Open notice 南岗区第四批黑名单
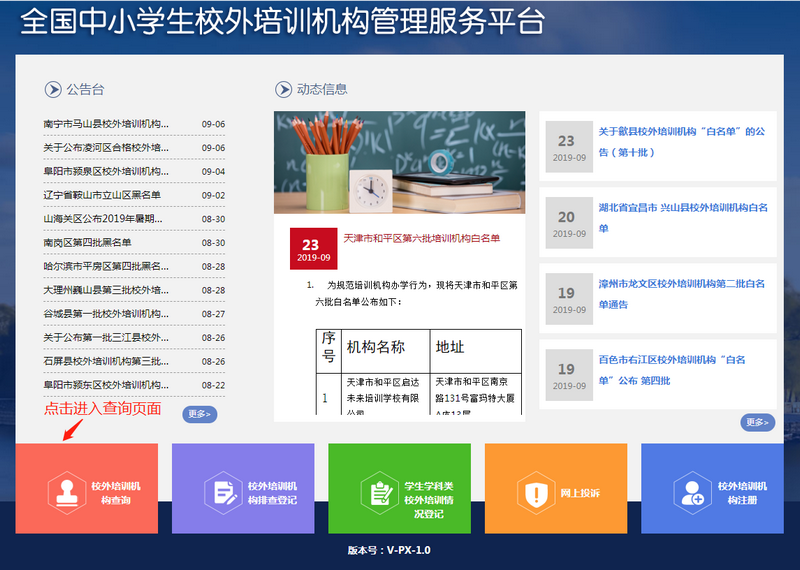800x570 pixels. coord(87,242)
